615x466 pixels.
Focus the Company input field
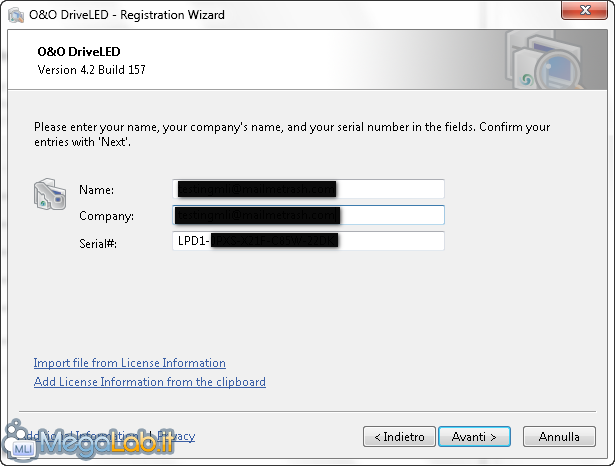pos(308,215)
